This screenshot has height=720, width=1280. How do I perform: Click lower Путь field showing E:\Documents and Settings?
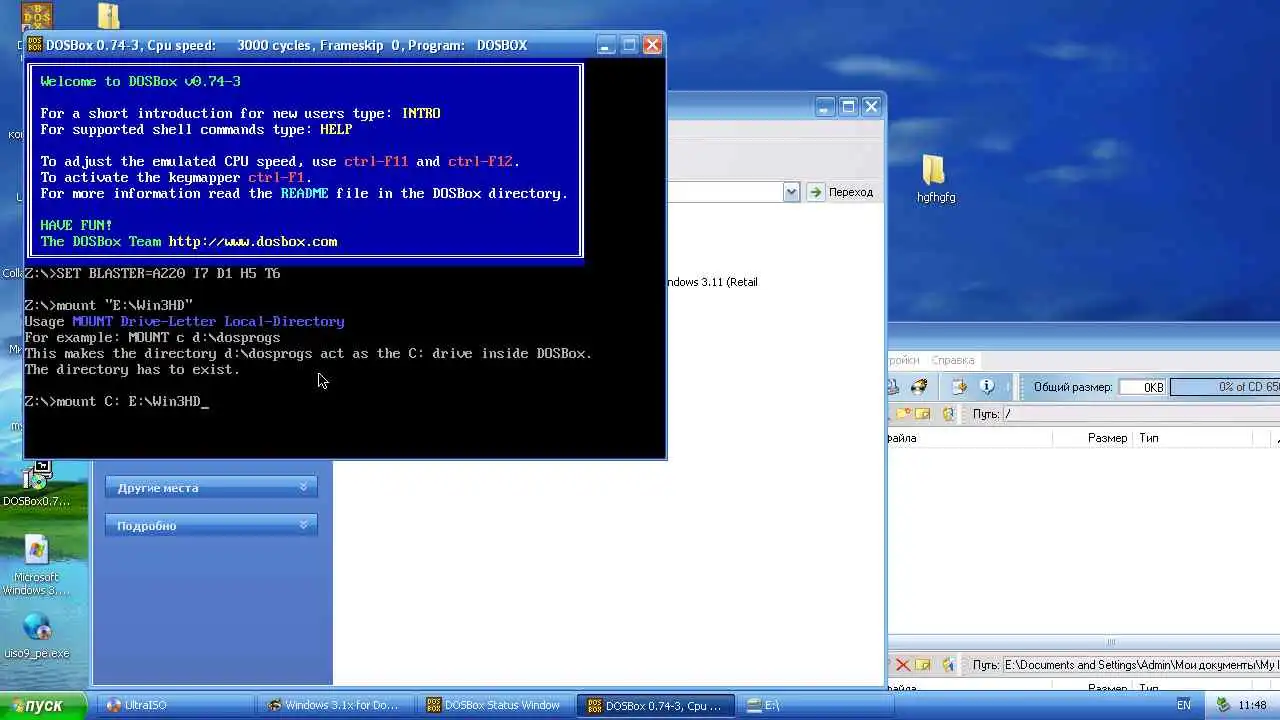pyautogui.click(x=1141, y=665)
